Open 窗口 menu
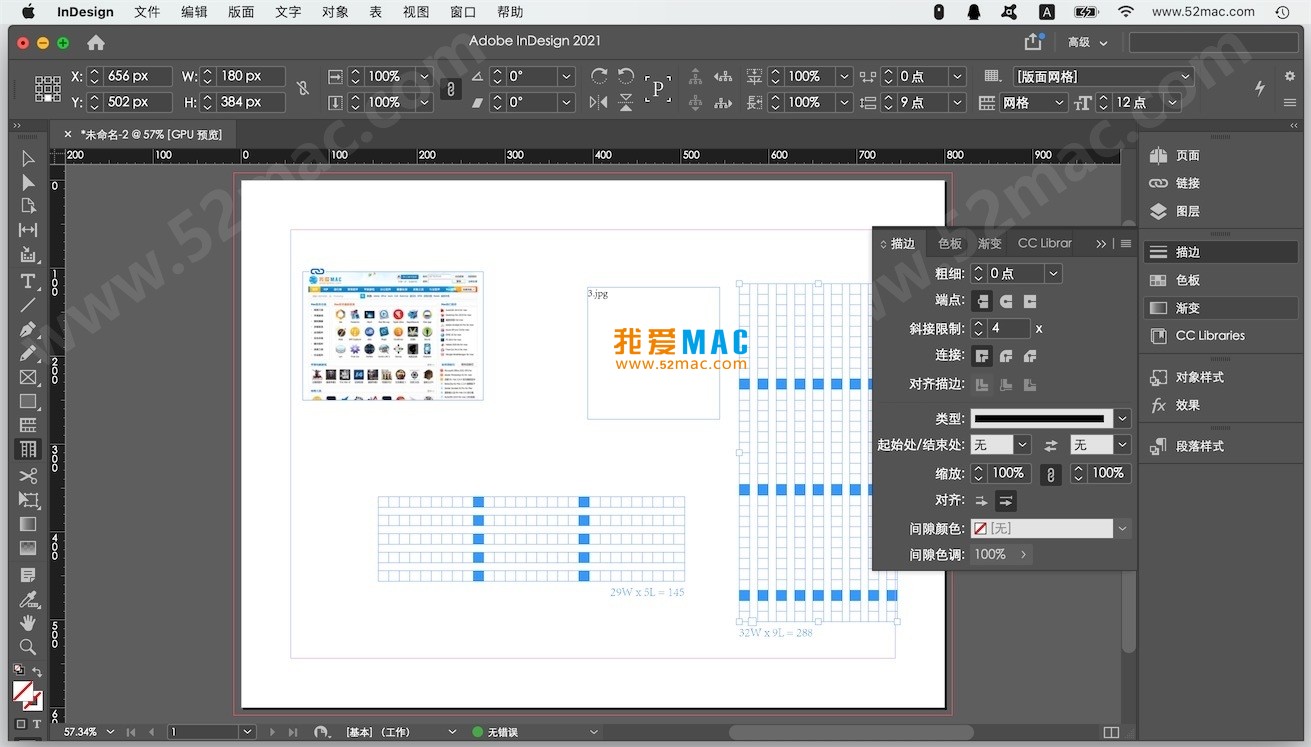The height and width of the screenshot is (747, 1311). tap(463, 12)
